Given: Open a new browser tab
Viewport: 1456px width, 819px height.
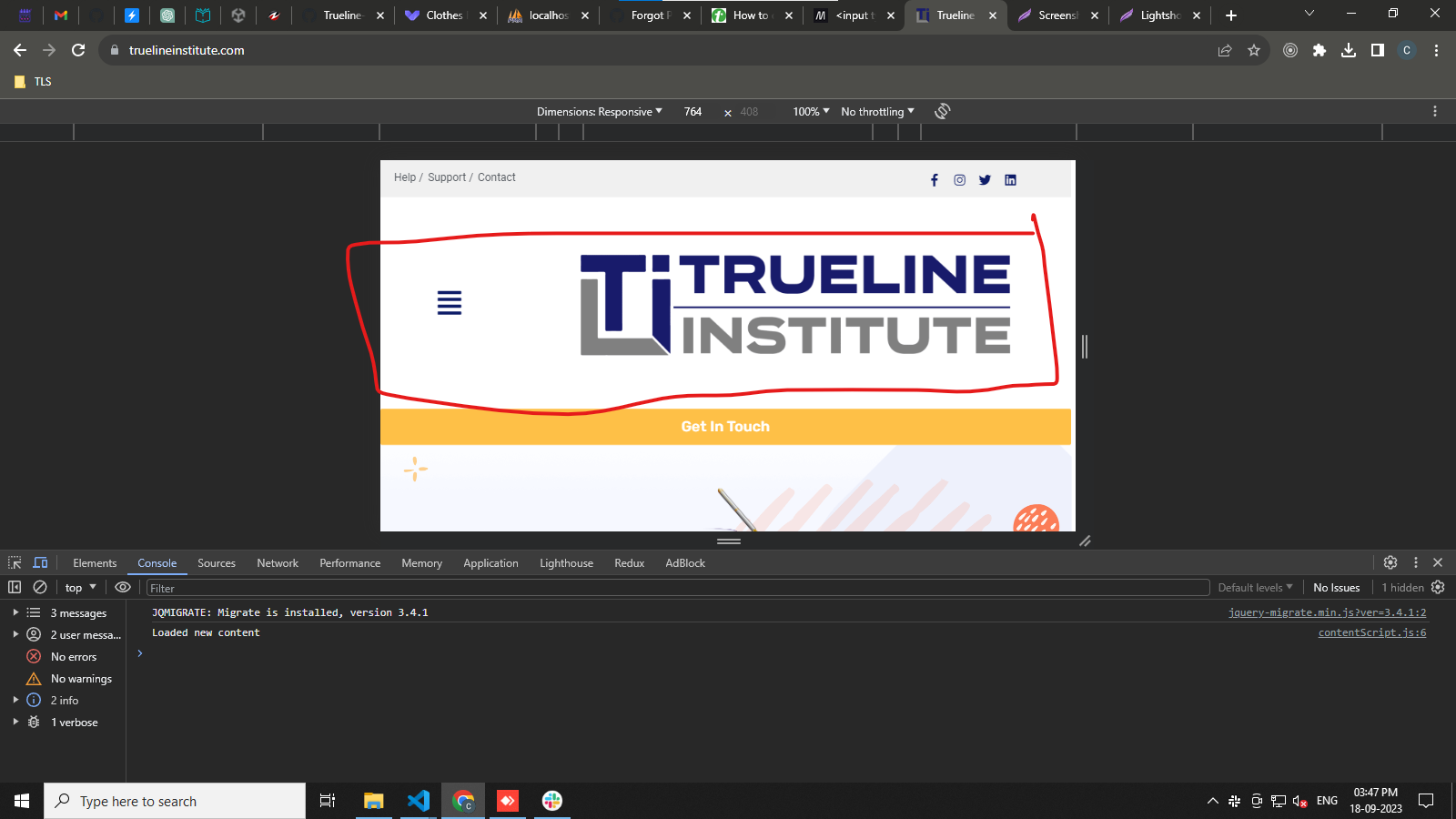Looking at the screenshot, I should click(1231, 15).
